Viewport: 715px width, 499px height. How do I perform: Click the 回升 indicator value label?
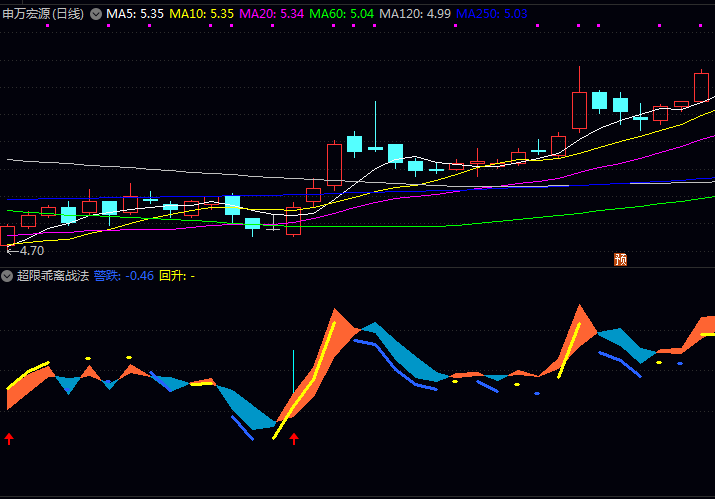(177, 276)
